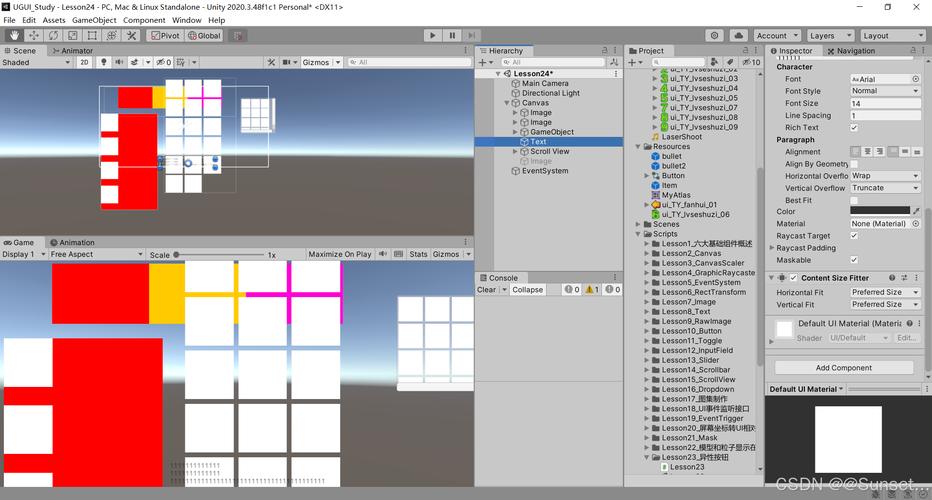
Task: Set bottom vertical text alignment
Action: click(917, 152)
